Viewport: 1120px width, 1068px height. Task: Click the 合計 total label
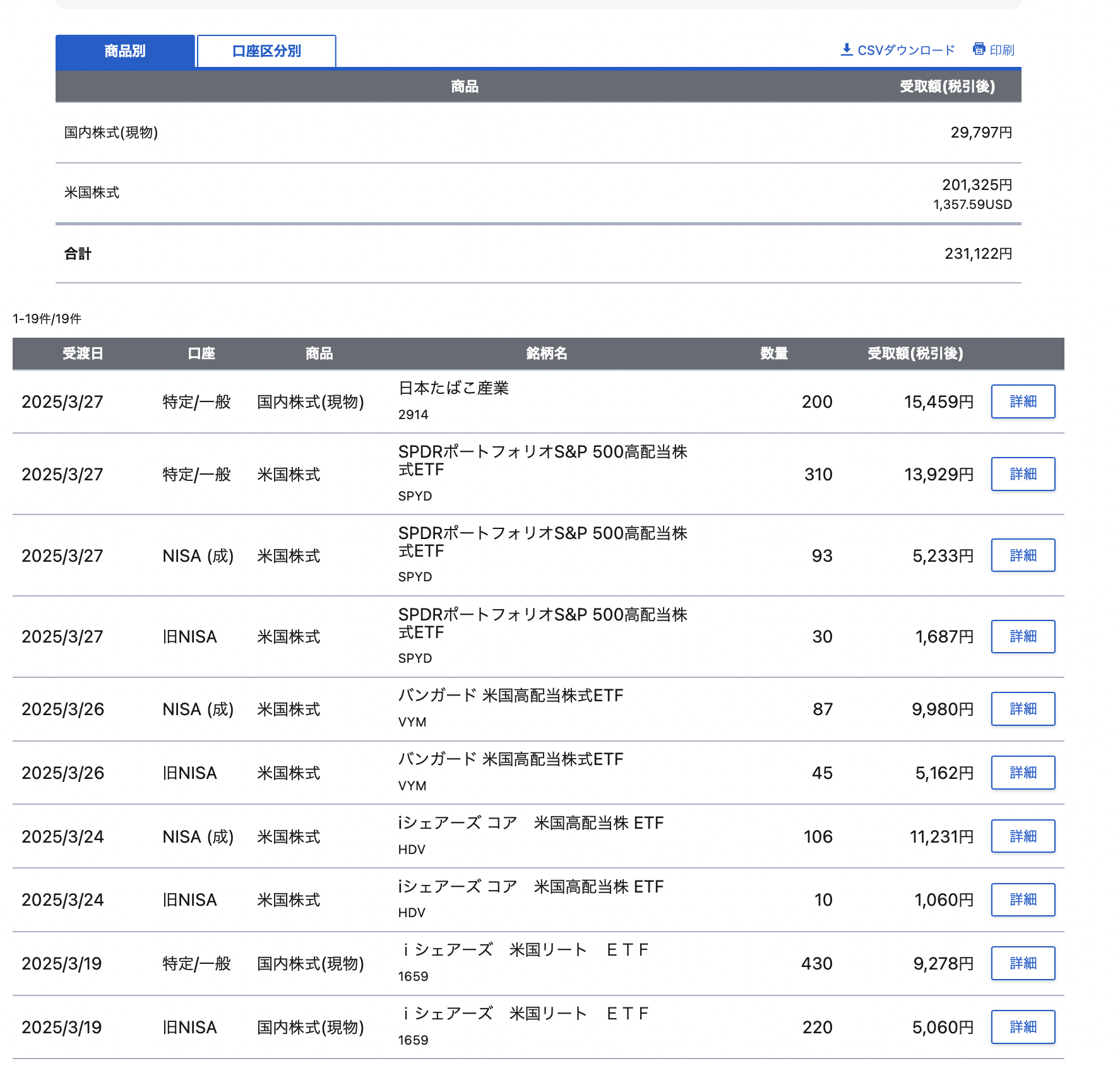[78, 254]
